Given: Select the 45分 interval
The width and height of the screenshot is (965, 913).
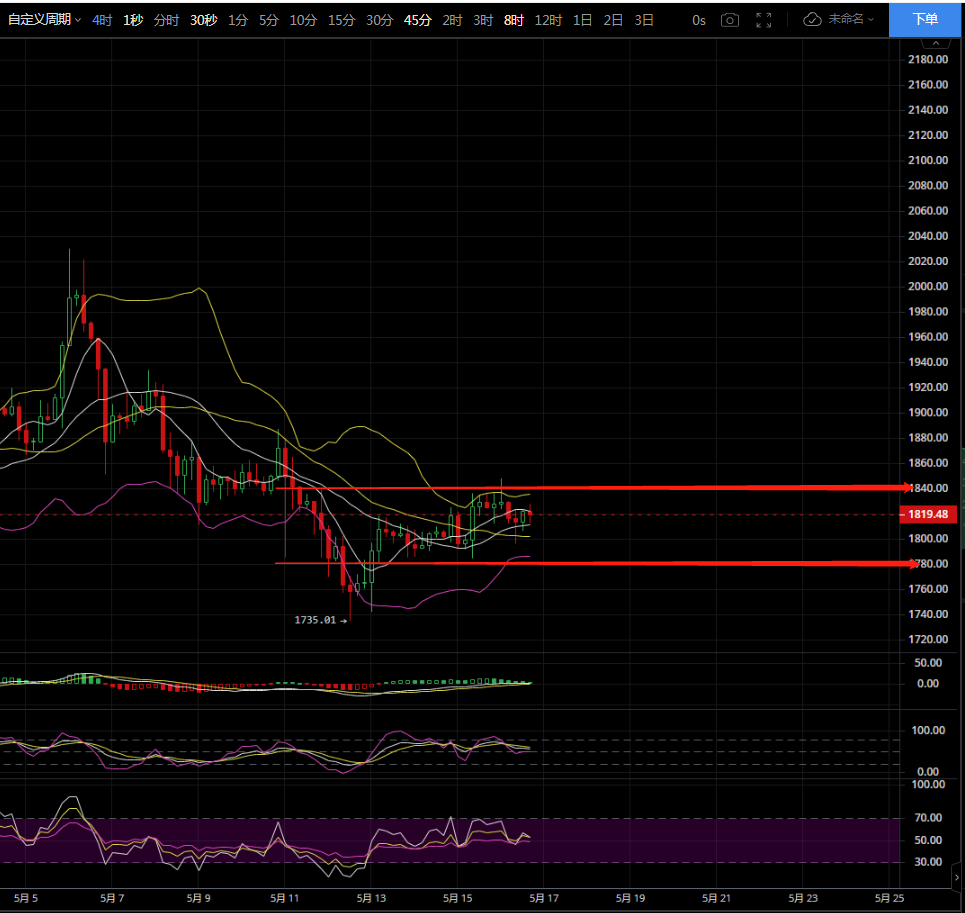Looking at the screenshot, I should coord(418,20).
